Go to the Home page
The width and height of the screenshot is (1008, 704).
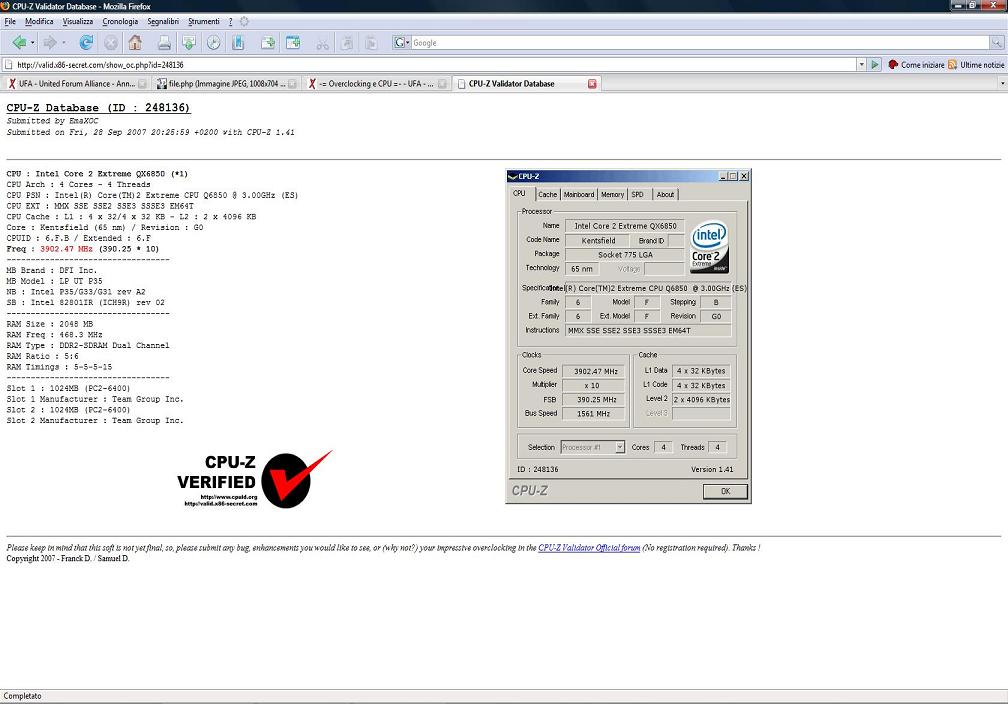point(135,42)
